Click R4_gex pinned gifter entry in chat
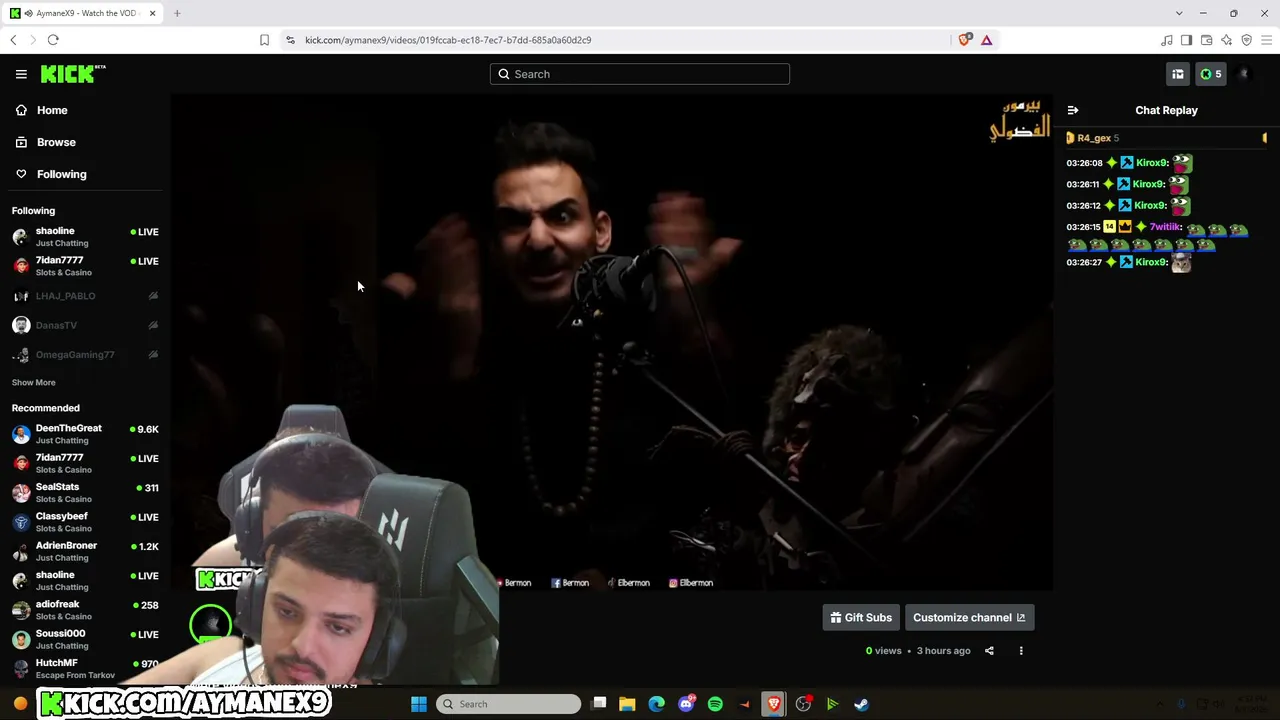Image resolution: width=1280 pixels, height=720 pixels. 1092,138
